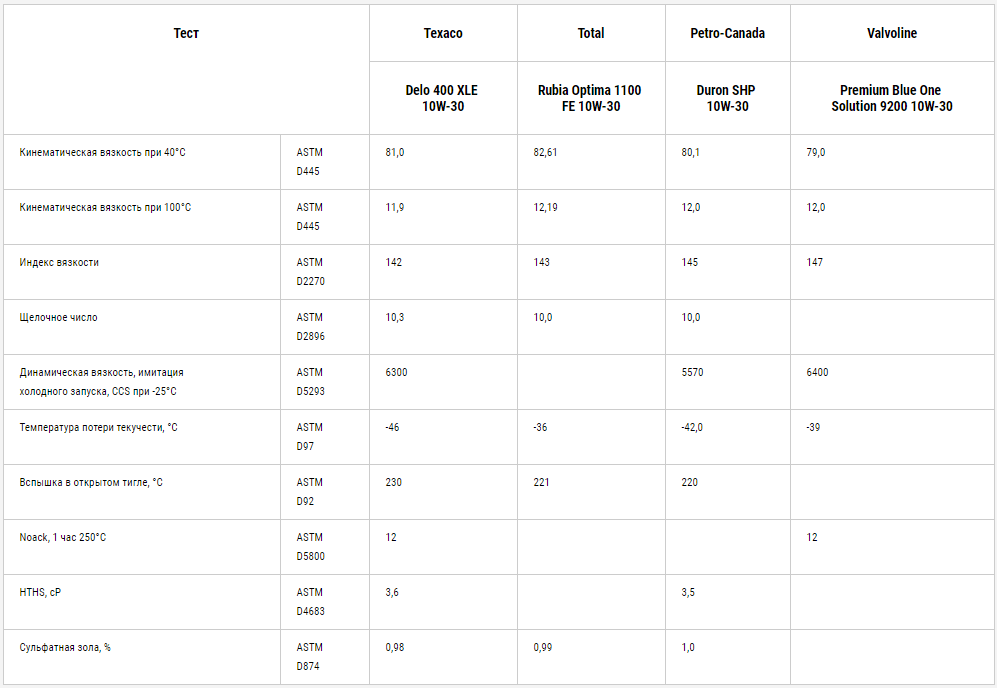This screenshot has height=688, width=997.
Task: Select the Valvoline header cell
Action: (x=891, y=34)
